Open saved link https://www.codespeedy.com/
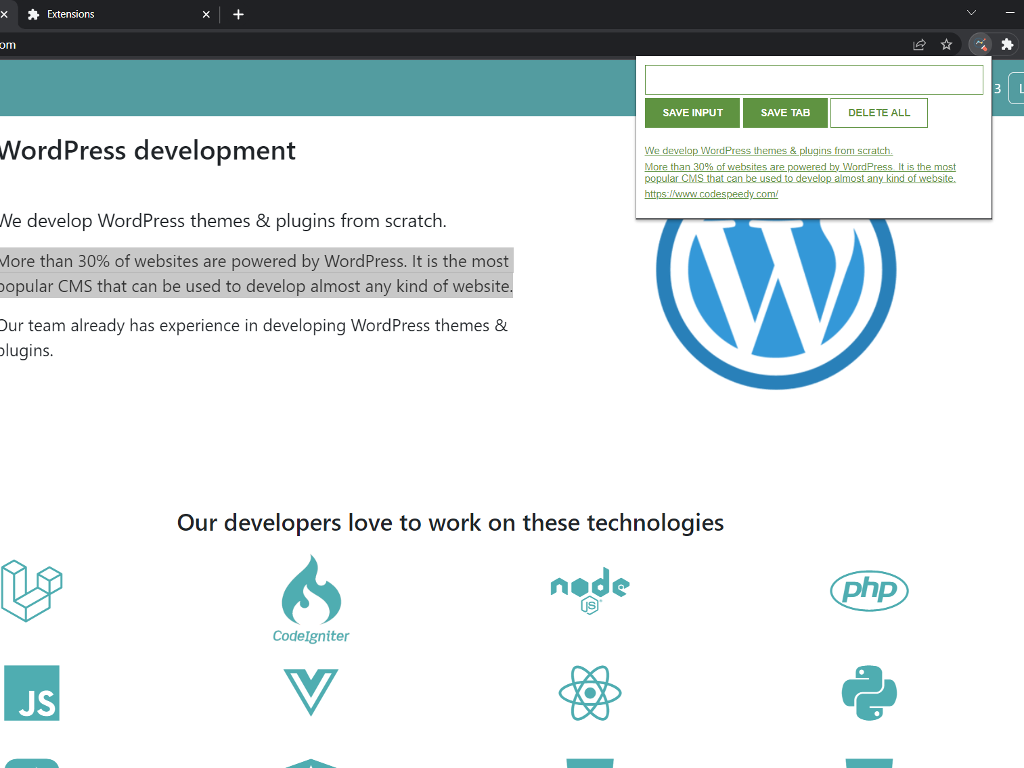The width and height of the screenshot is (1024, 768). 711,194
